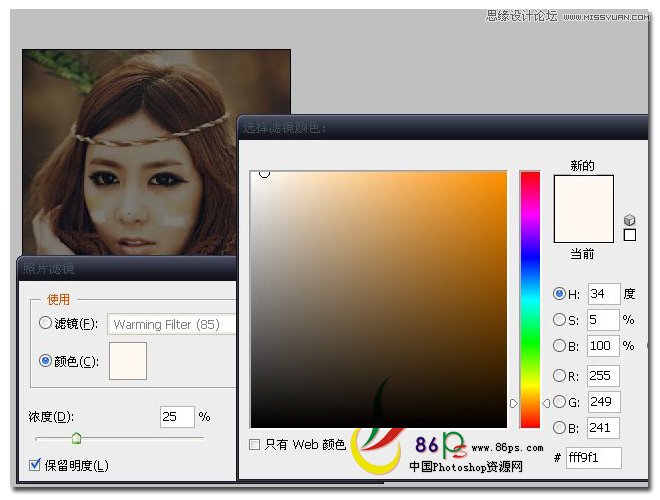Click the brightness field showing 100

tap(603, 346)
